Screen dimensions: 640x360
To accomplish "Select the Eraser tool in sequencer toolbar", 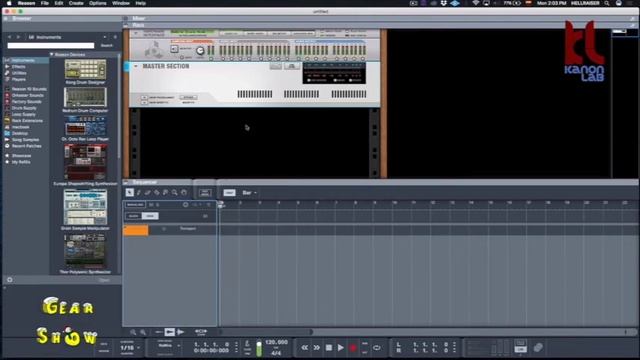I will (x=147, y=193).
